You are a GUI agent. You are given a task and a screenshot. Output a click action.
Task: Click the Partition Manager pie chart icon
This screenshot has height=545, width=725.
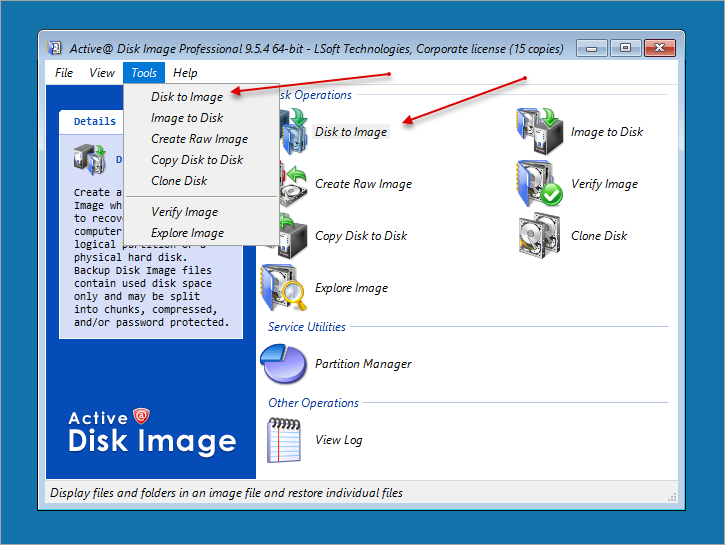[x=283, y=364]
